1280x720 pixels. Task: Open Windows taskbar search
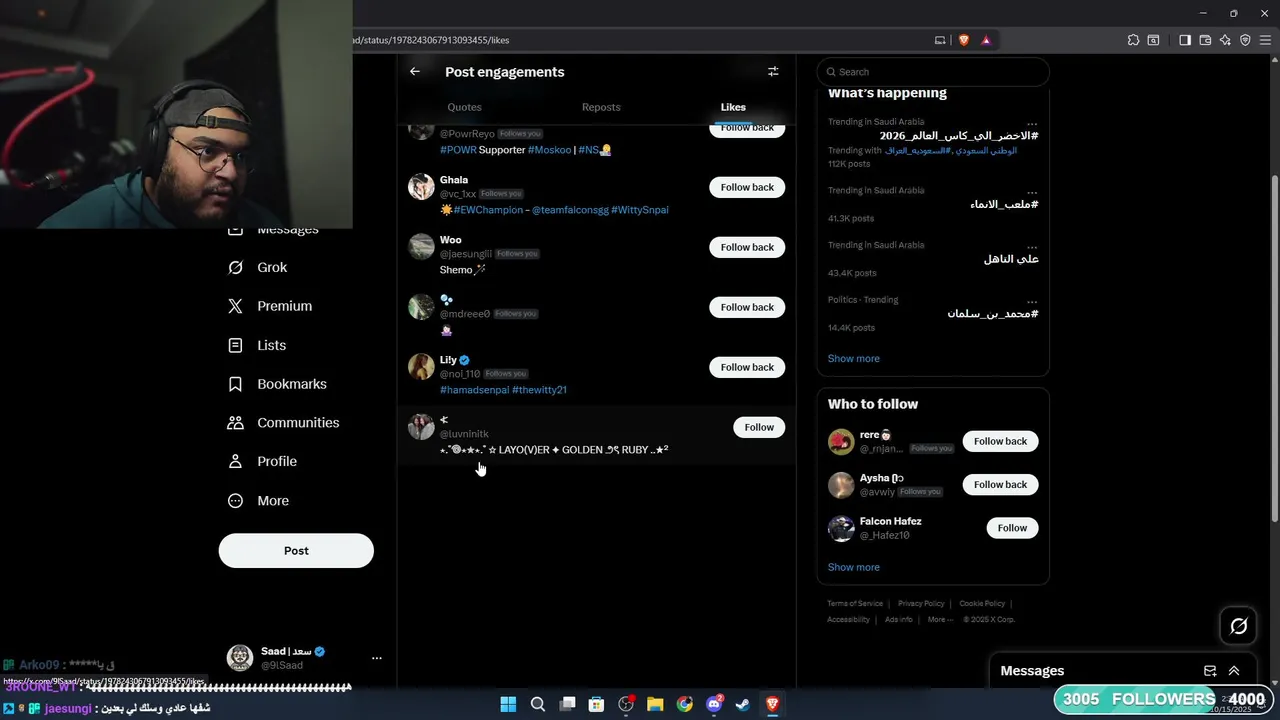[537, 704]
